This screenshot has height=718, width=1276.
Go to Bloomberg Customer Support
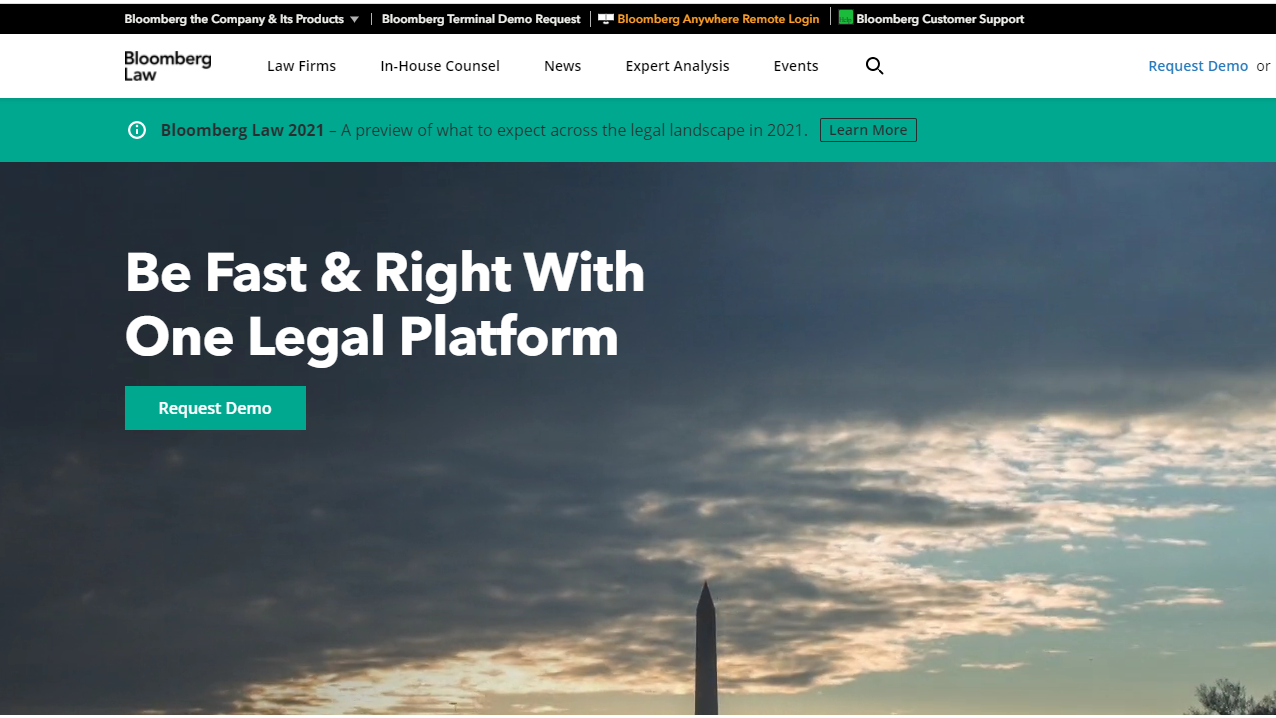point(940,19)
